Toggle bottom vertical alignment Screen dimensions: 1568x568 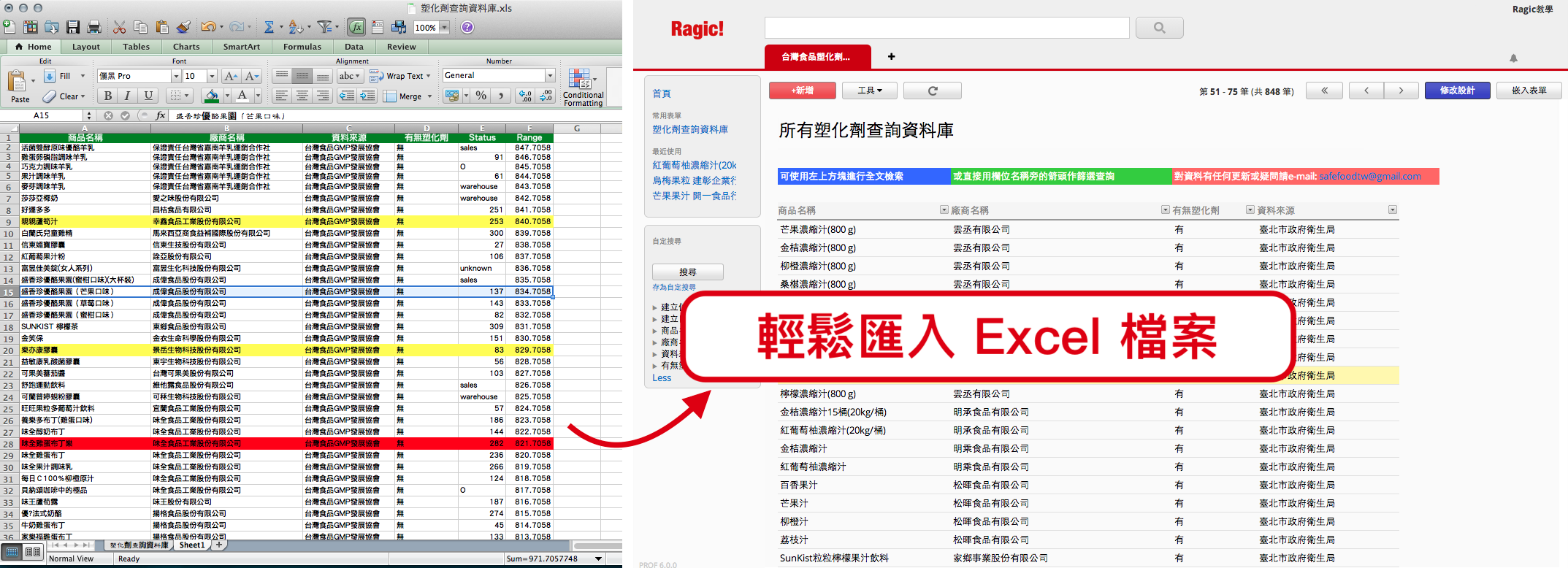coord(322,76)
